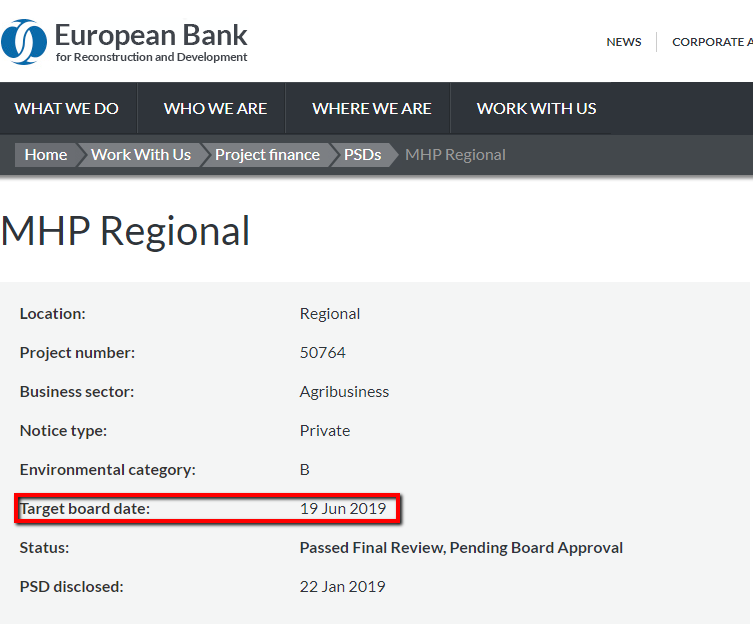This screenshot has height=625, width=753.
Task: Navigate to PSDs breadcrumb
Action: [363, 155]
